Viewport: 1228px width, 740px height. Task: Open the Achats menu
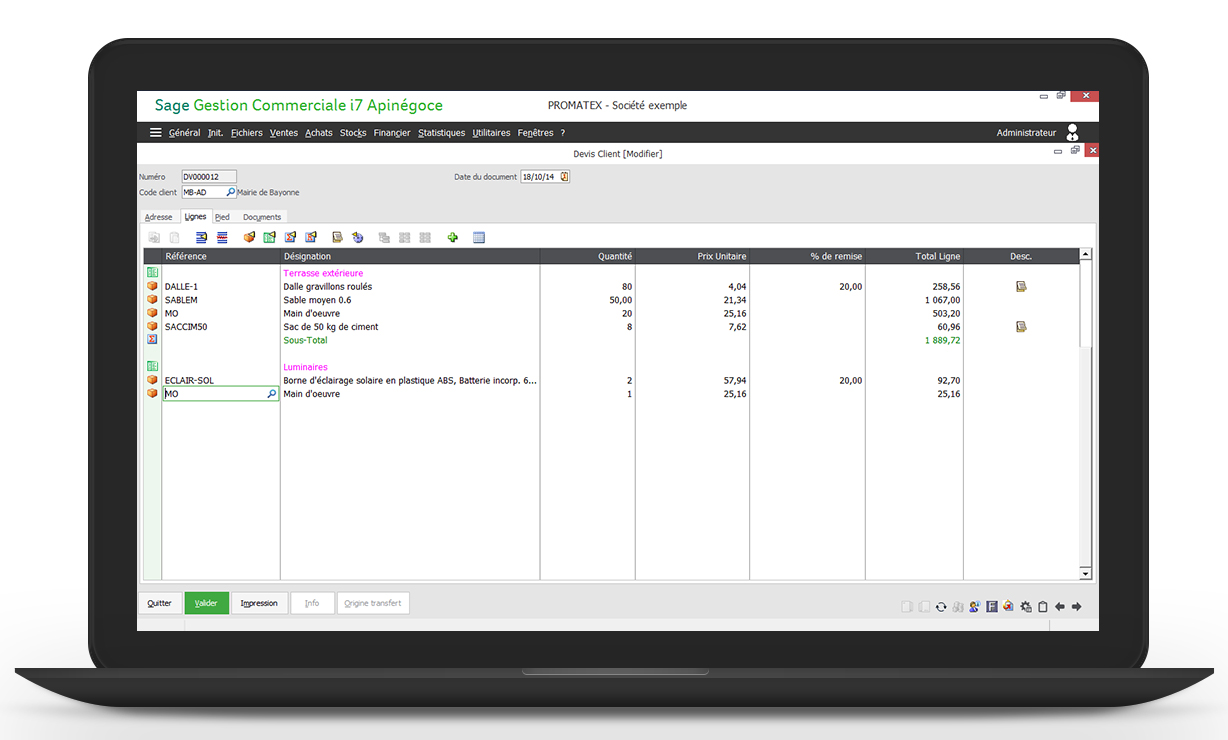[319, 133]
